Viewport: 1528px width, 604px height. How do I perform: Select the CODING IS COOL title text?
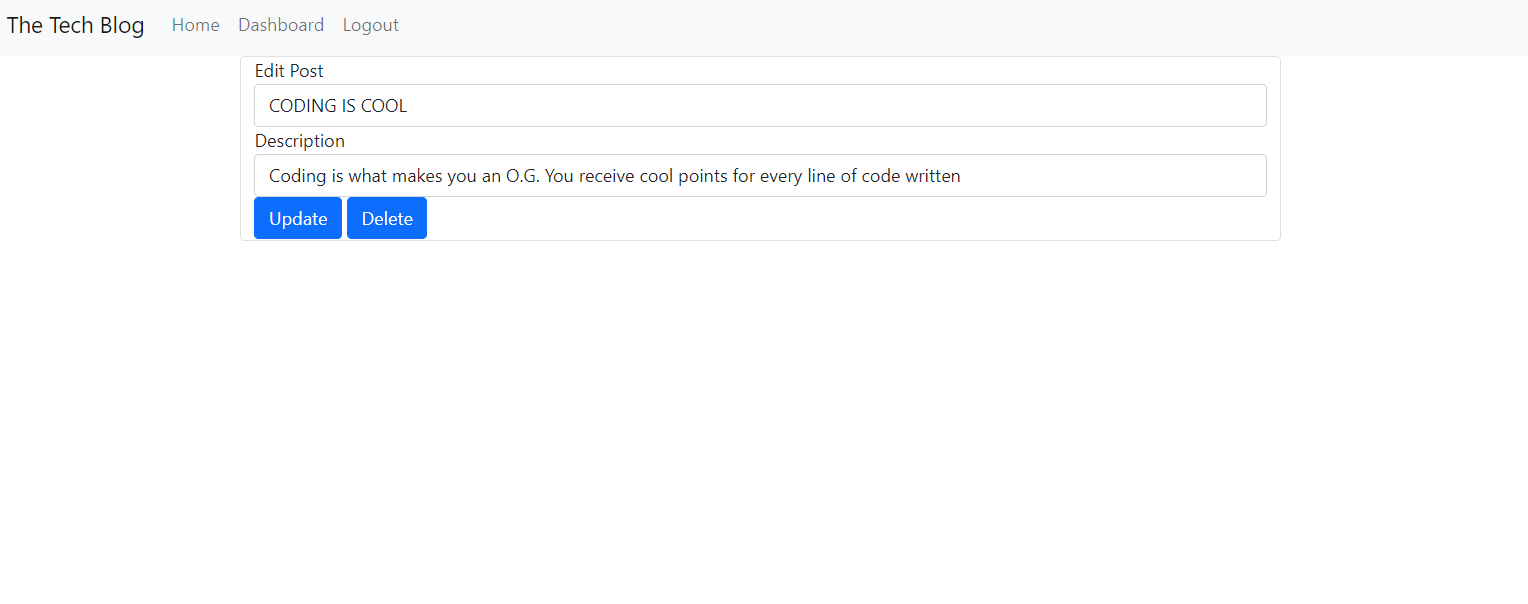337,105
